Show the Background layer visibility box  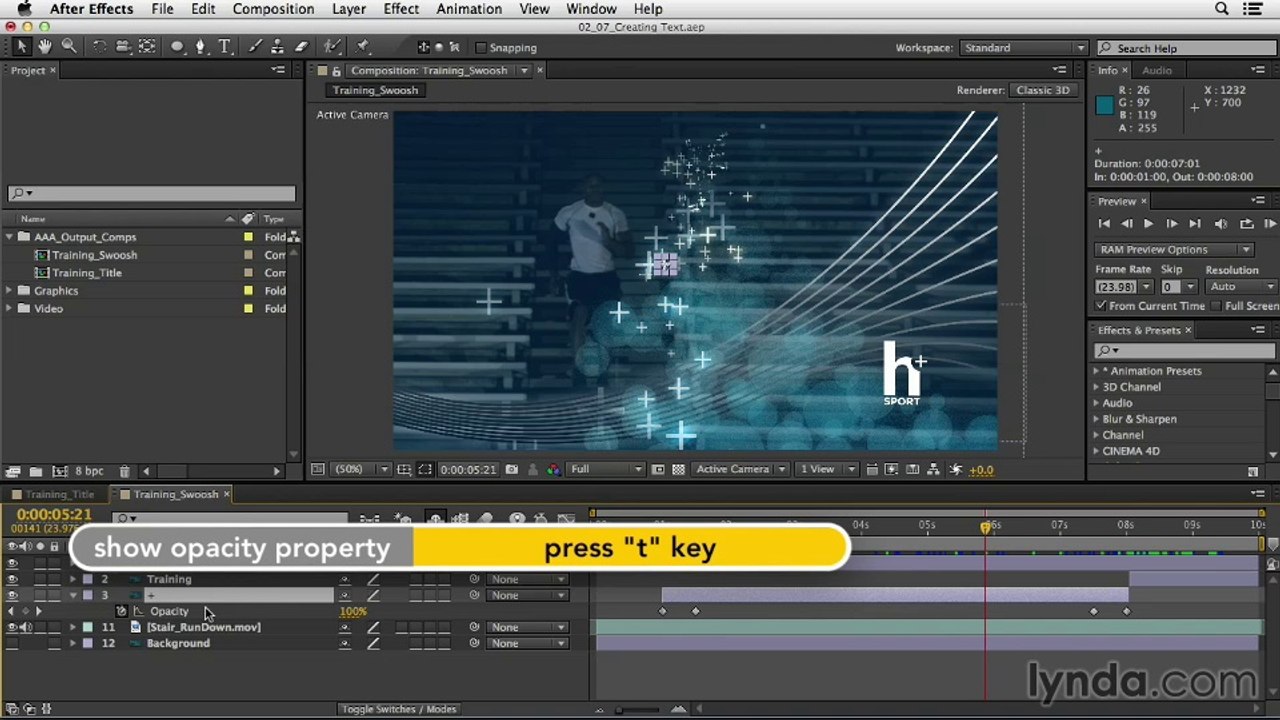[x=12, y=643]
